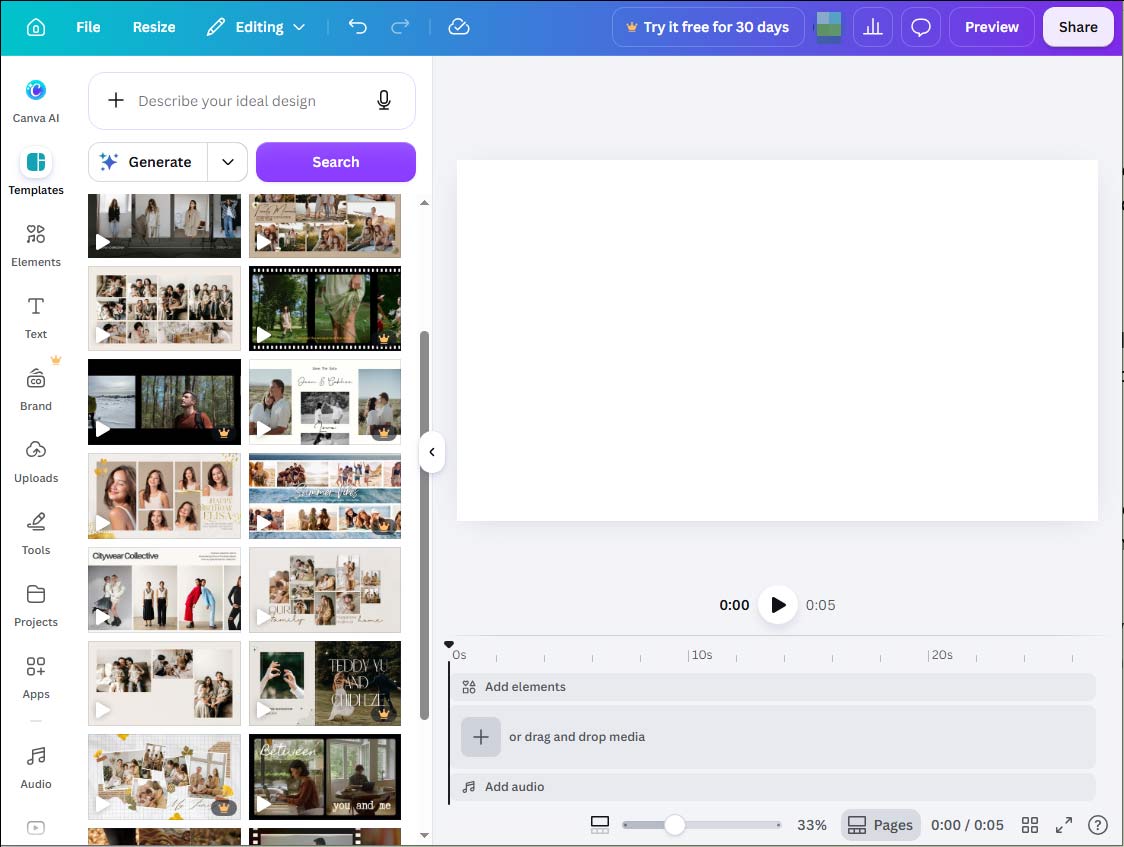Open the grid view icon
This screenshot has height=847, width=1124.
[1029, 825]
